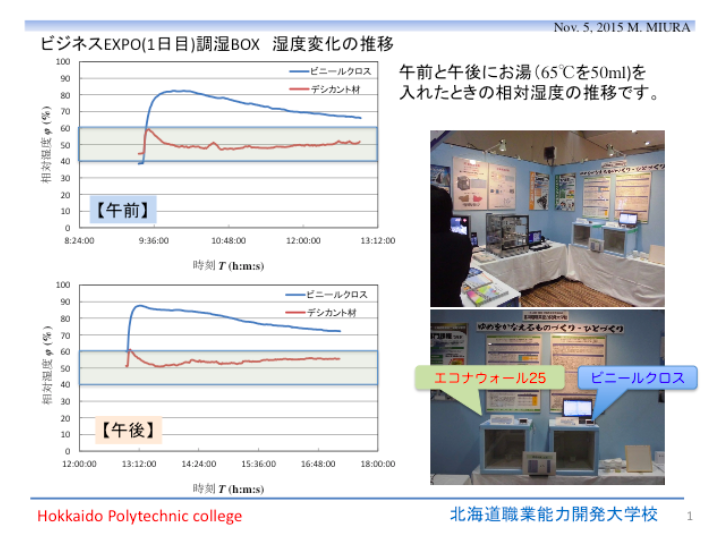The width and height of the screenshot is (718, 549).
Task: Click the slide title about 調湿BOX humidity changes
Action: coord(216,44)
